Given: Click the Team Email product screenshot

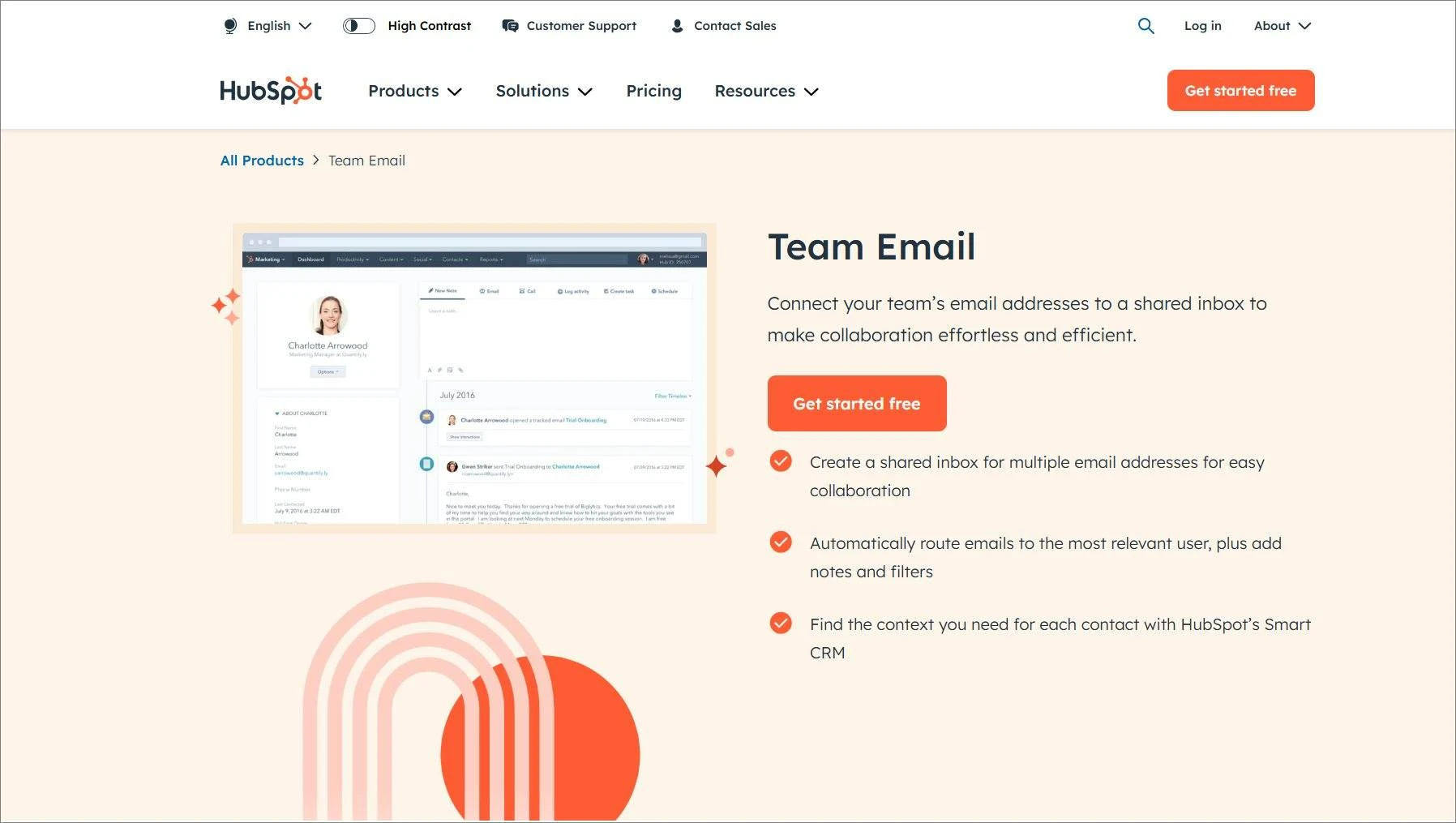Looking at the screenshot, I should click(x=474, y=378).
